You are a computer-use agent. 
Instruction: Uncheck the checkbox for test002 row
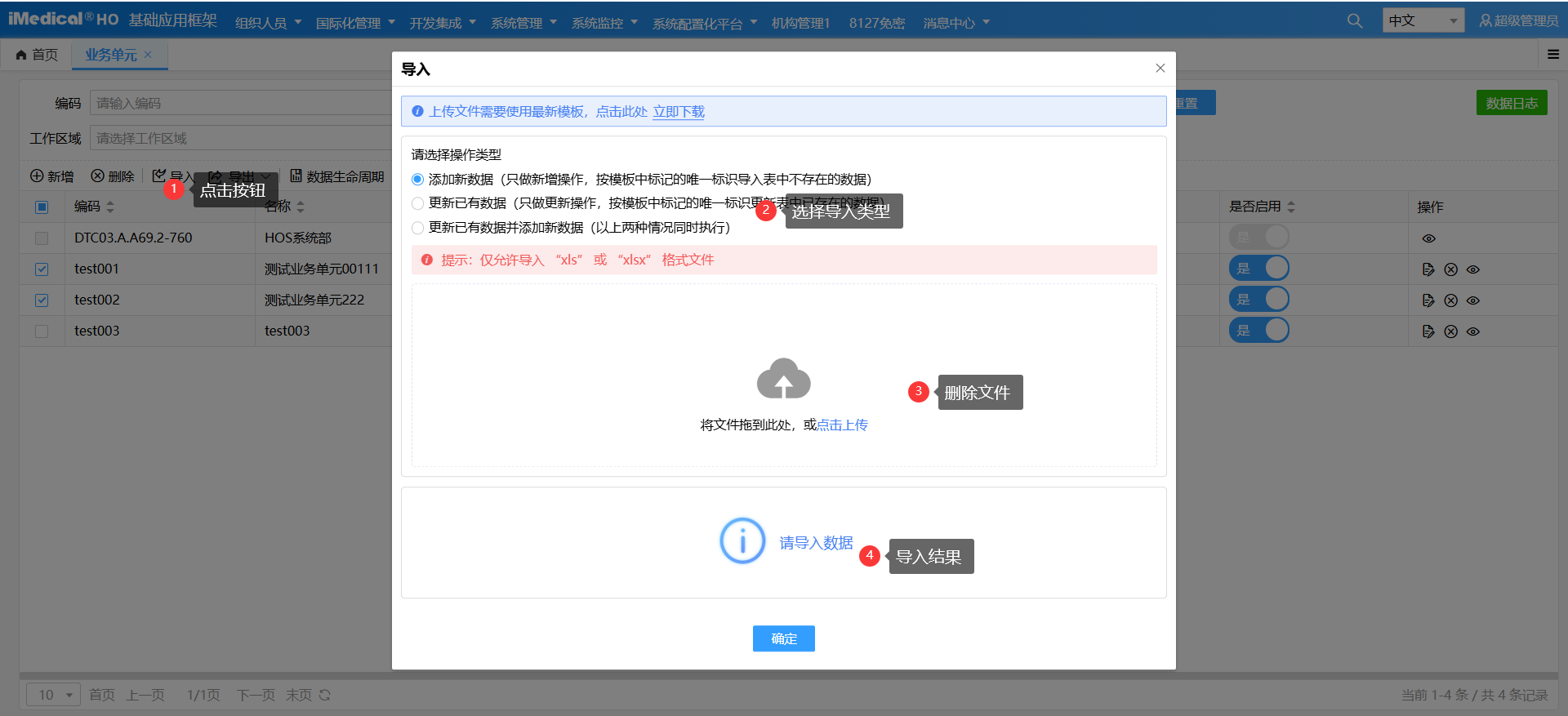[42, 300]
